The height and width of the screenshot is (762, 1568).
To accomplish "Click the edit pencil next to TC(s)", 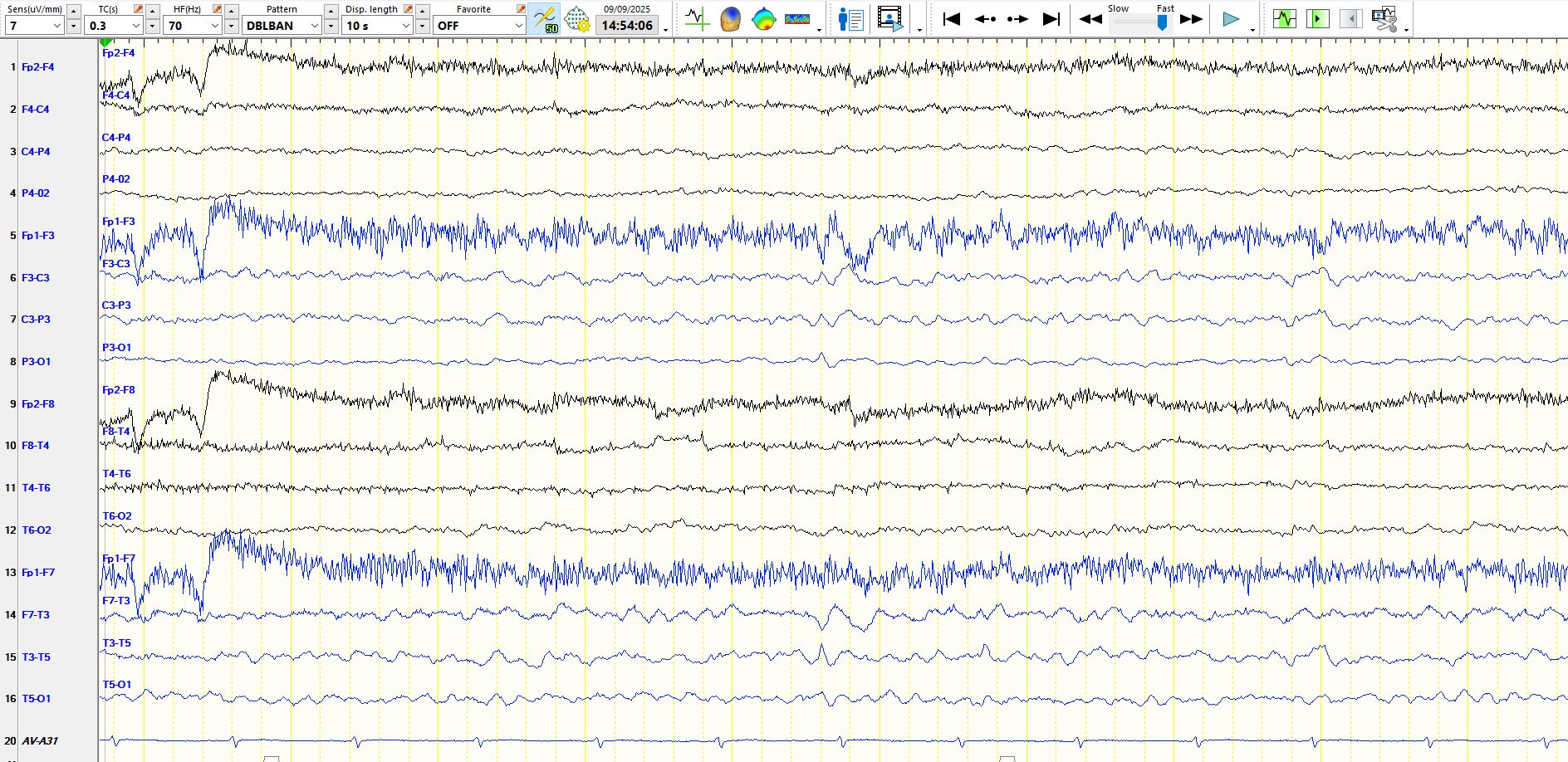I will click(x=138, y=9).
